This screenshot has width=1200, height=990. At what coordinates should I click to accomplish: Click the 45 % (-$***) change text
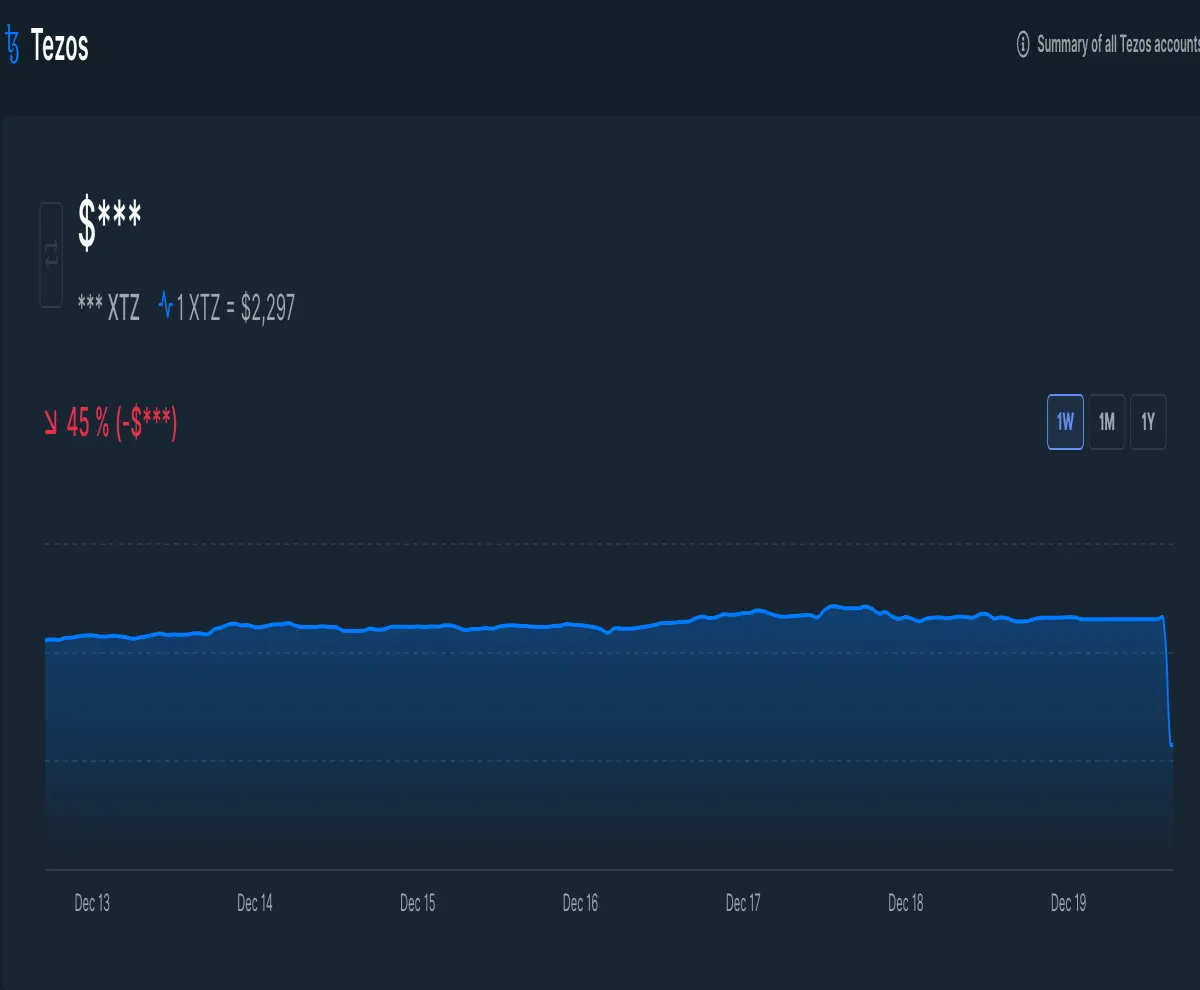click(x=121, y=423)
